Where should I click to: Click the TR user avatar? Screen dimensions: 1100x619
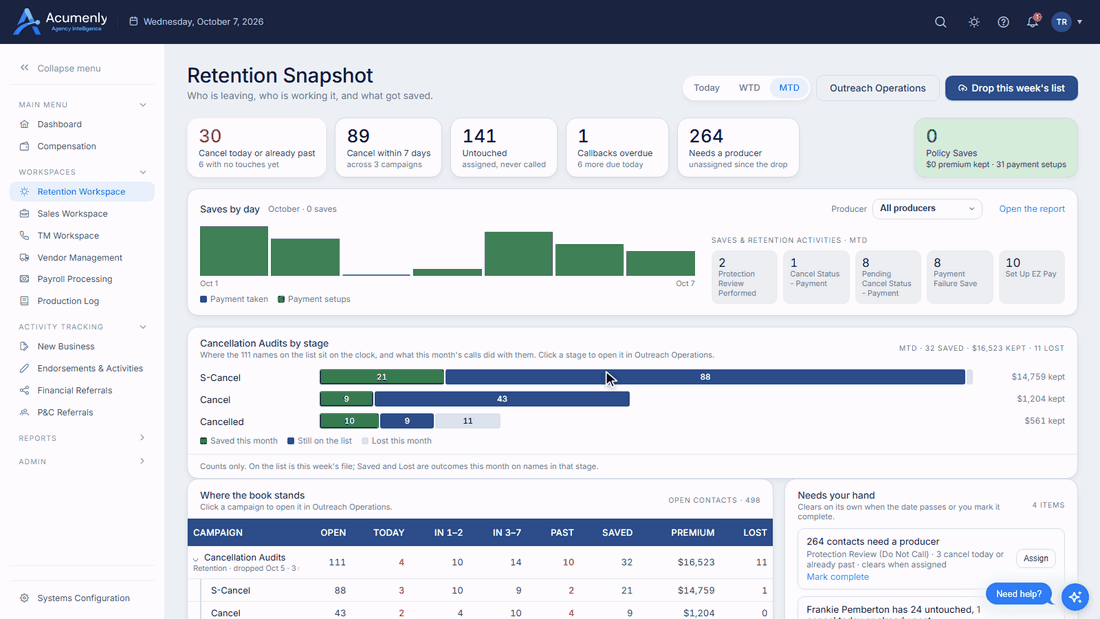click(x=1061, y=22)
